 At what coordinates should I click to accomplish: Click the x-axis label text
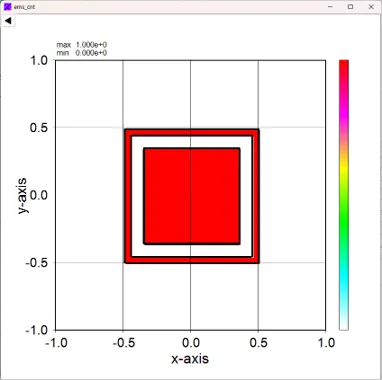(190, 359)
